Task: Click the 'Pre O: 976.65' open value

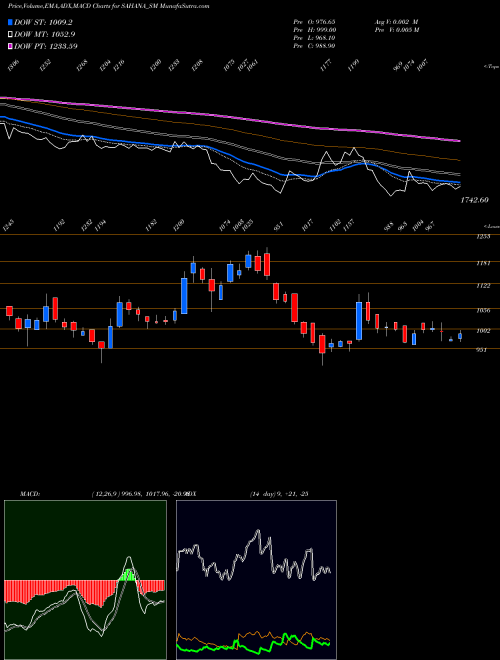Action: 314,21
